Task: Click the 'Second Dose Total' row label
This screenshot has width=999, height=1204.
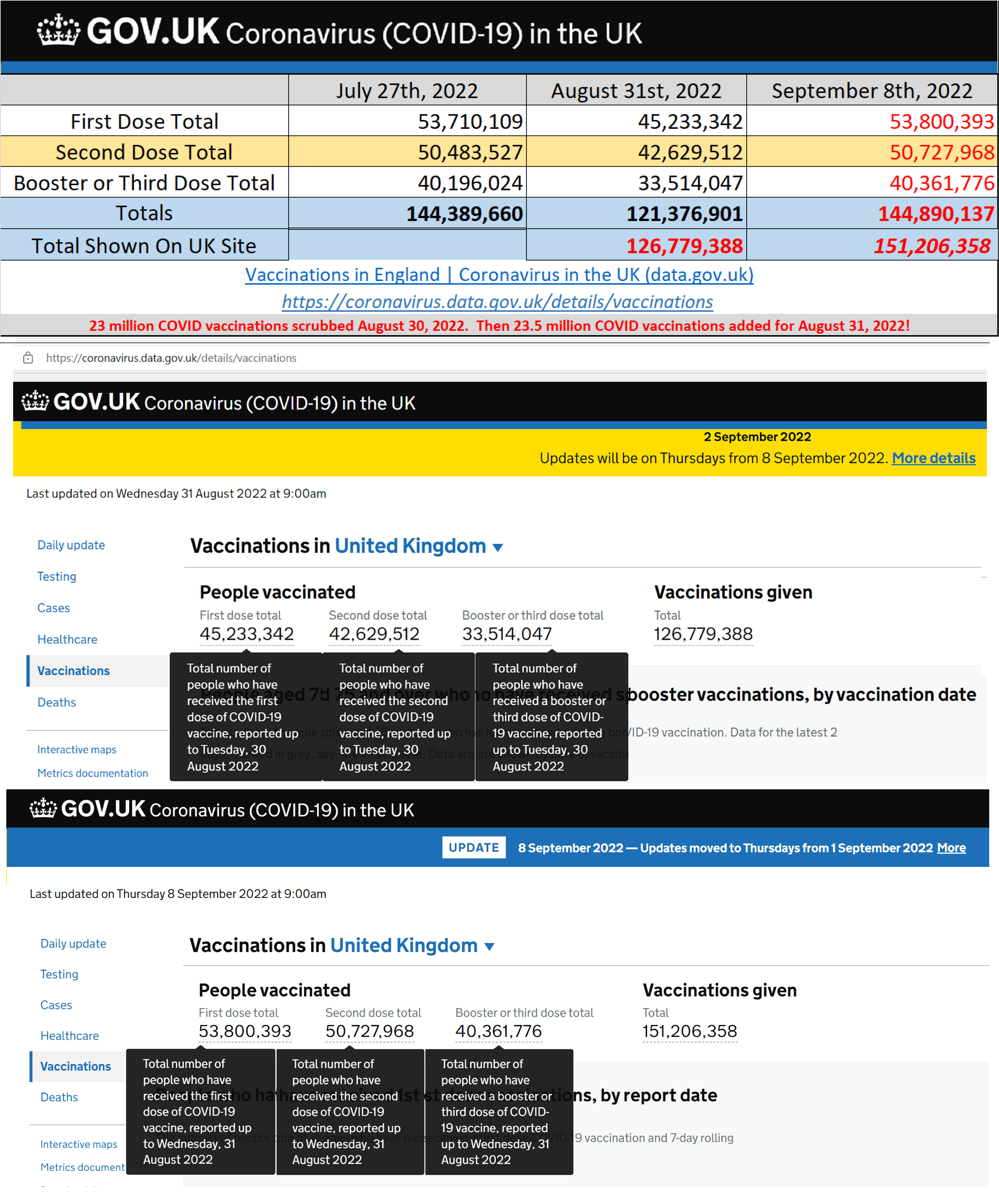Action: click(x=144, y=152)
